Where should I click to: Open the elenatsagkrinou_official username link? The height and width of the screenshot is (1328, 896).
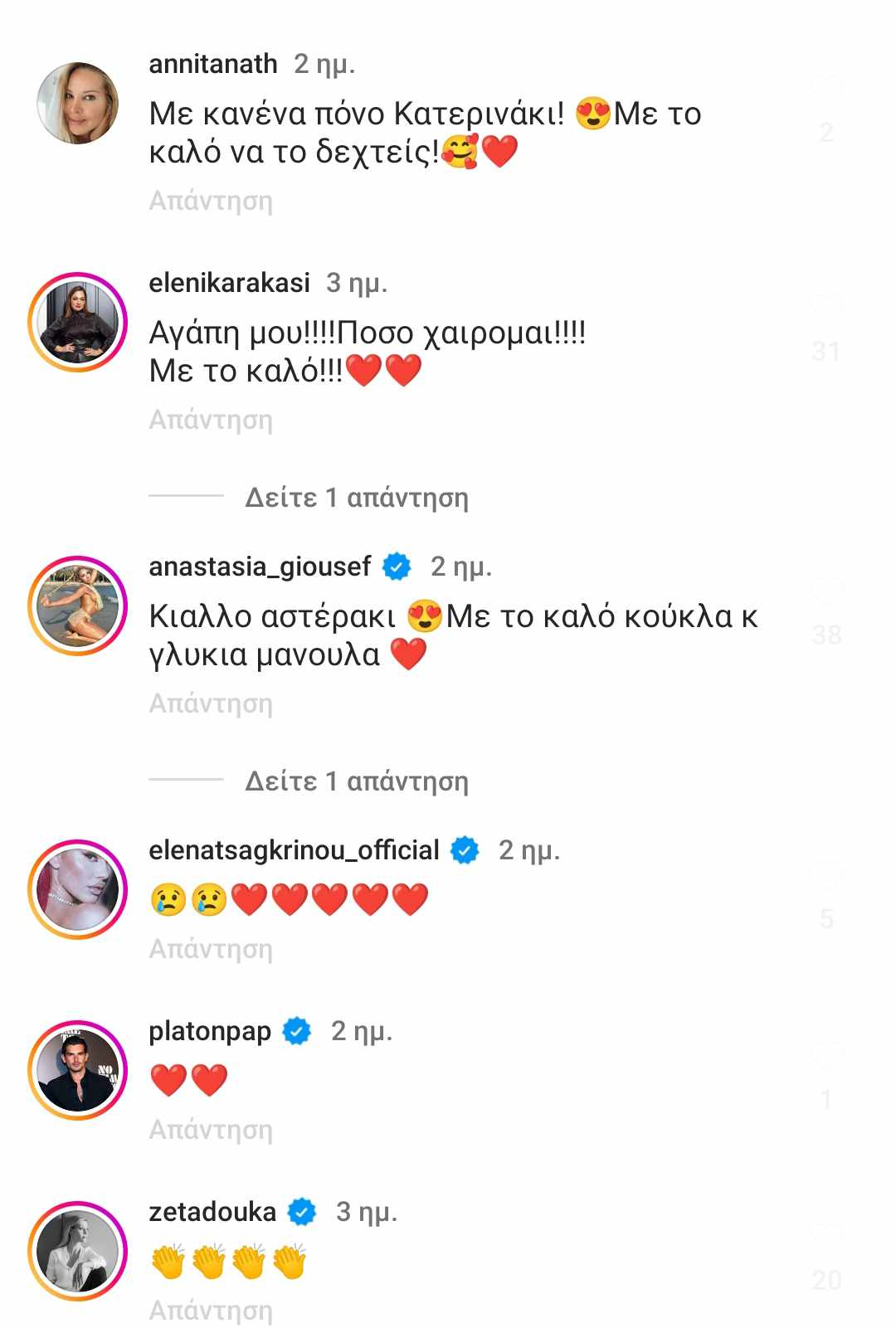[x=294, y=850]
